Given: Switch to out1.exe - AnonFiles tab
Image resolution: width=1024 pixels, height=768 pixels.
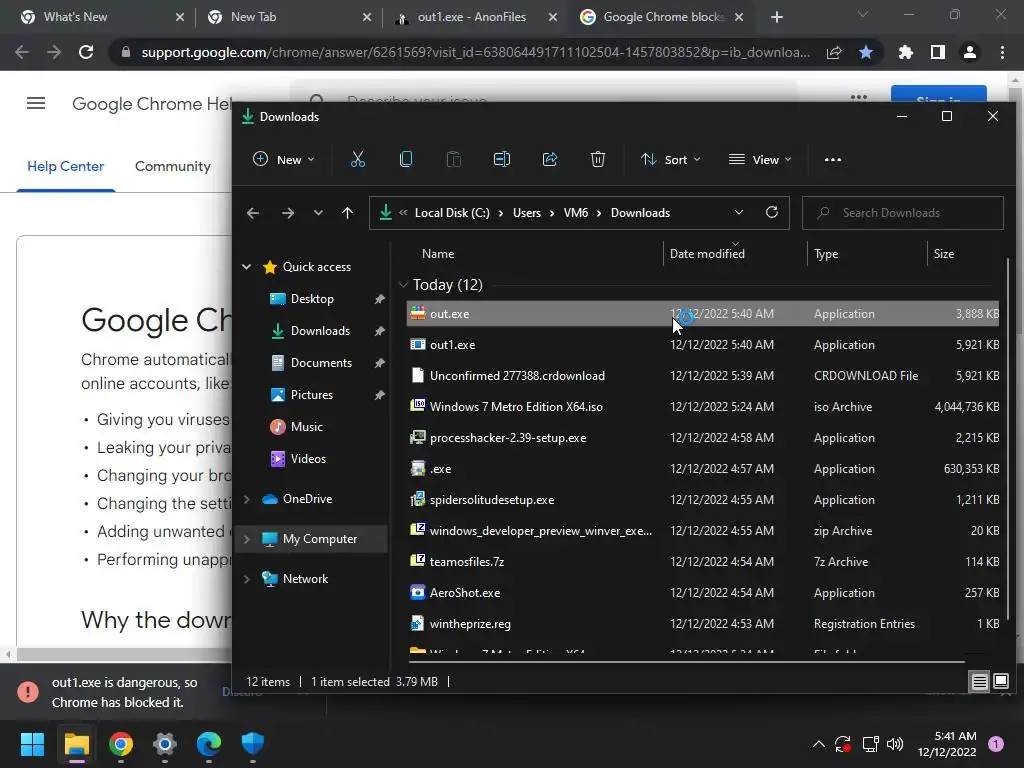Looking at the screenshot, I should tap(477, 17).
